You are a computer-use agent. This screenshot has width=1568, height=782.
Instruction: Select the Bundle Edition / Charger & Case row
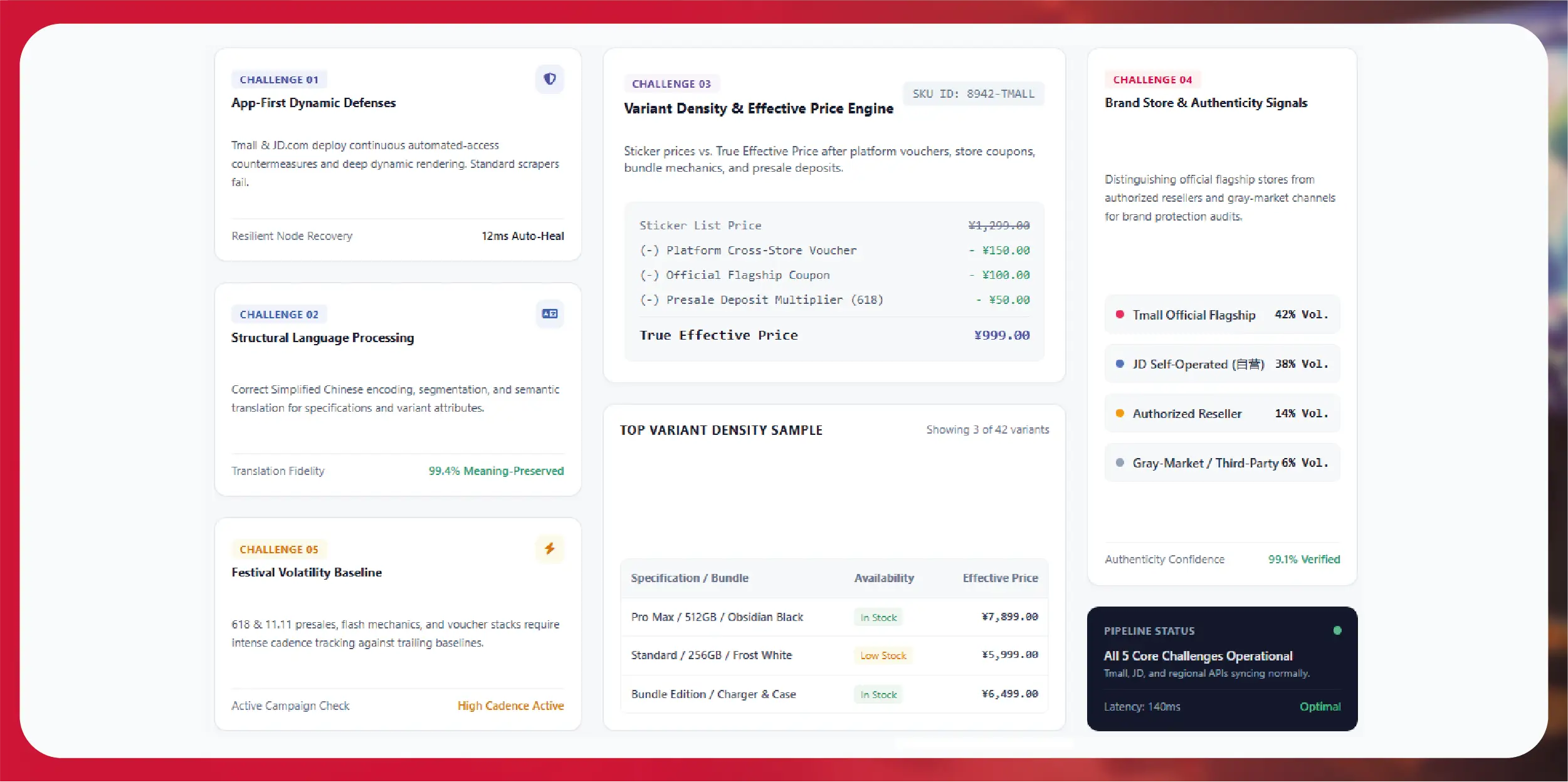[x=834, y=694]
